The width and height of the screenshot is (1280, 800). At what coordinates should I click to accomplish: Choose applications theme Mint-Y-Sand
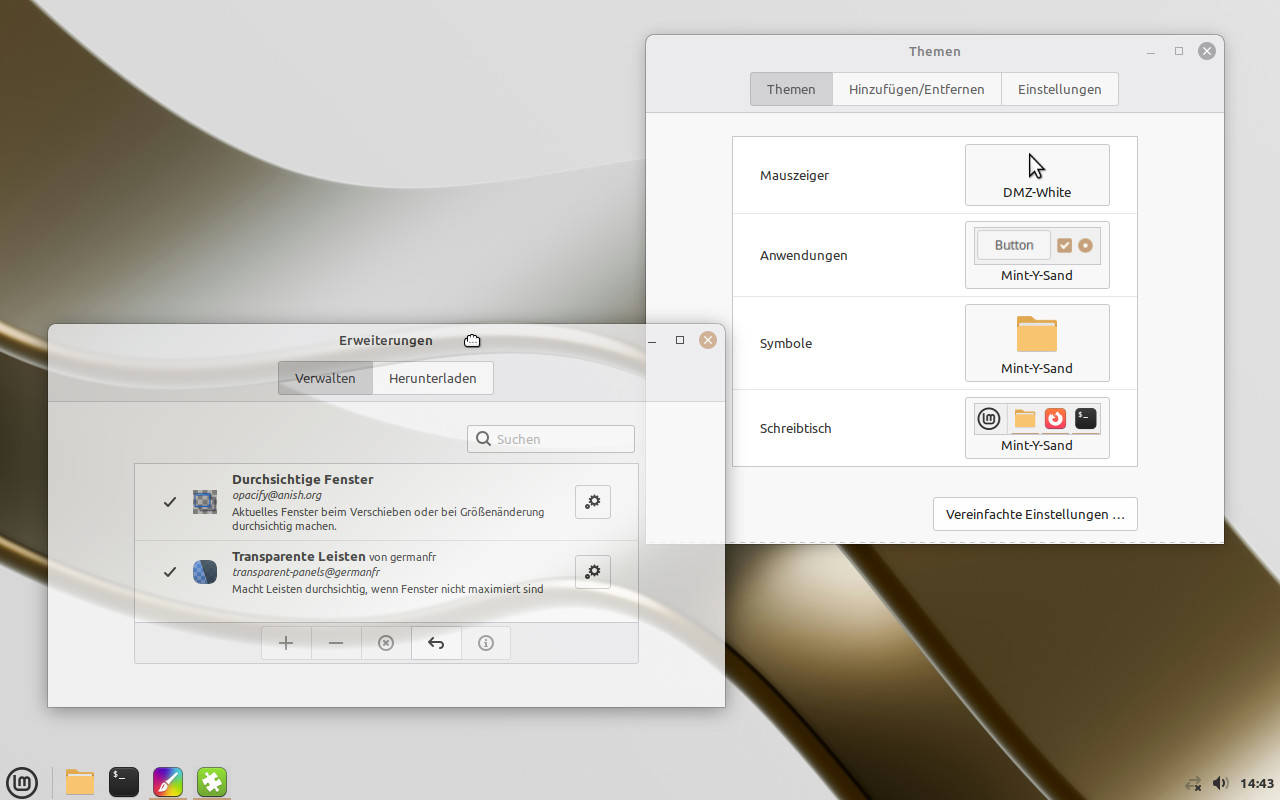[x=1037, y=255]
